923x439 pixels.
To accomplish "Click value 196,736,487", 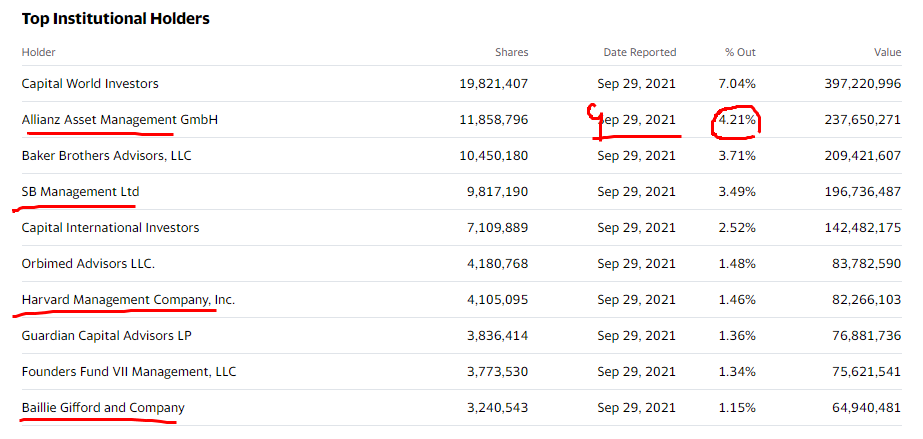I will [x=863, y=192].
